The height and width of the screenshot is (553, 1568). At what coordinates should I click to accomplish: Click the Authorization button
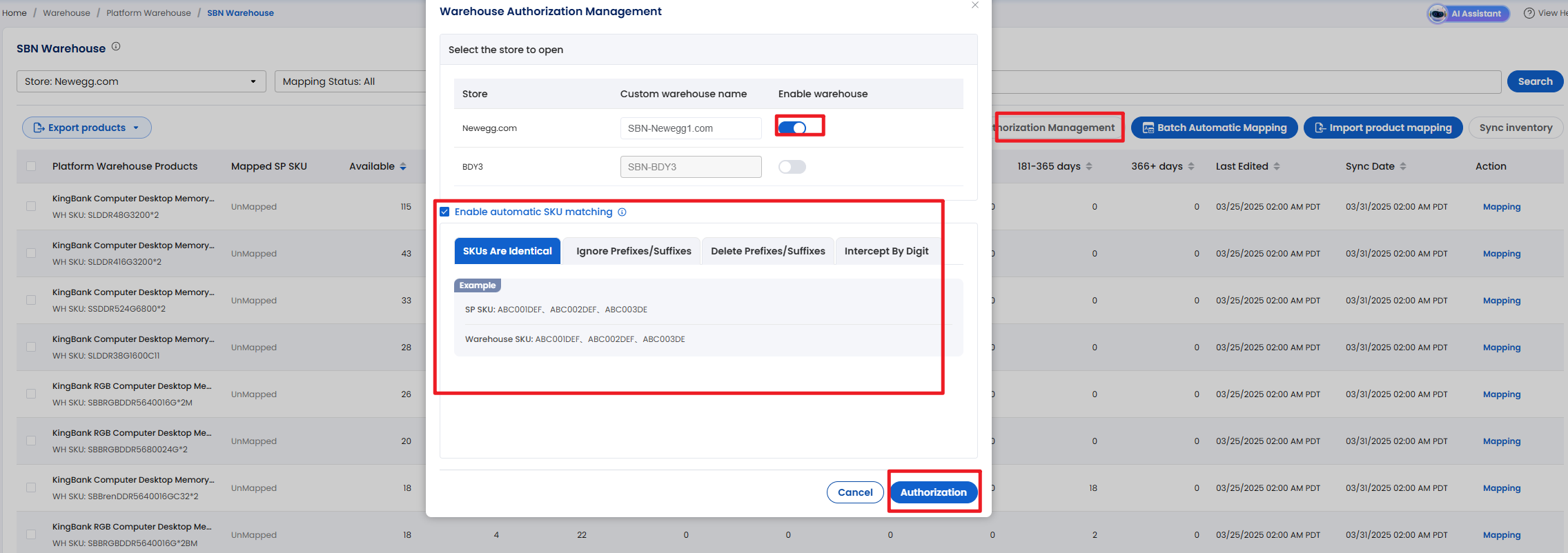tap(934, 492)
